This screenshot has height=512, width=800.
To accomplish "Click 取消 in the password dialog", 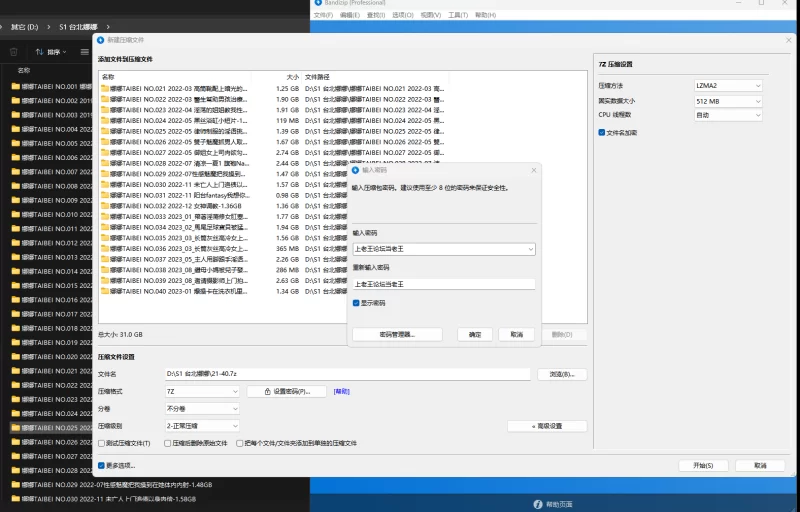I will pyautogui.click(x=516, y=335).
